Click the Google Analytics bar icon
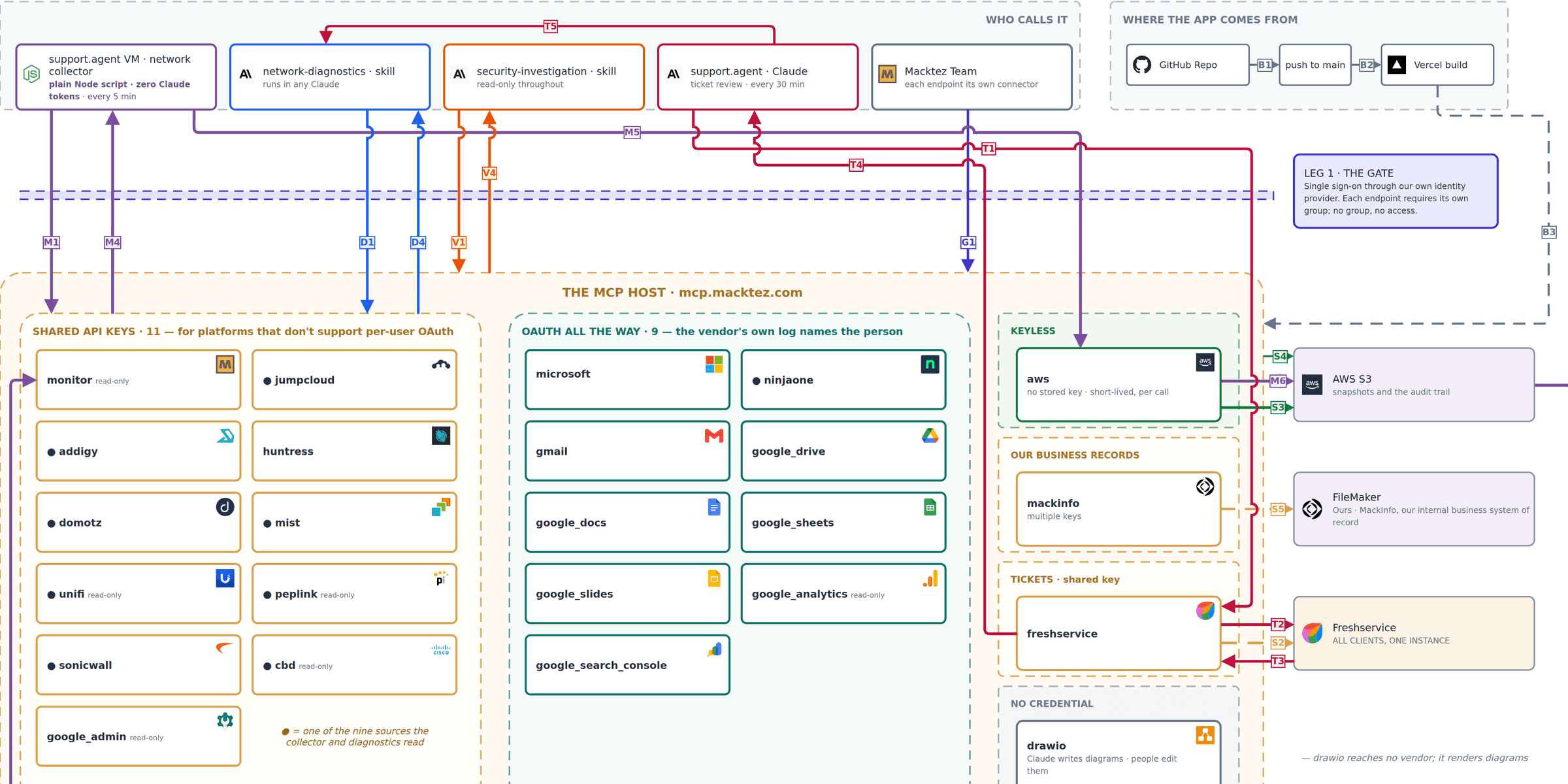This screenshot has width=1568, height=784. (x=930, y=578)
